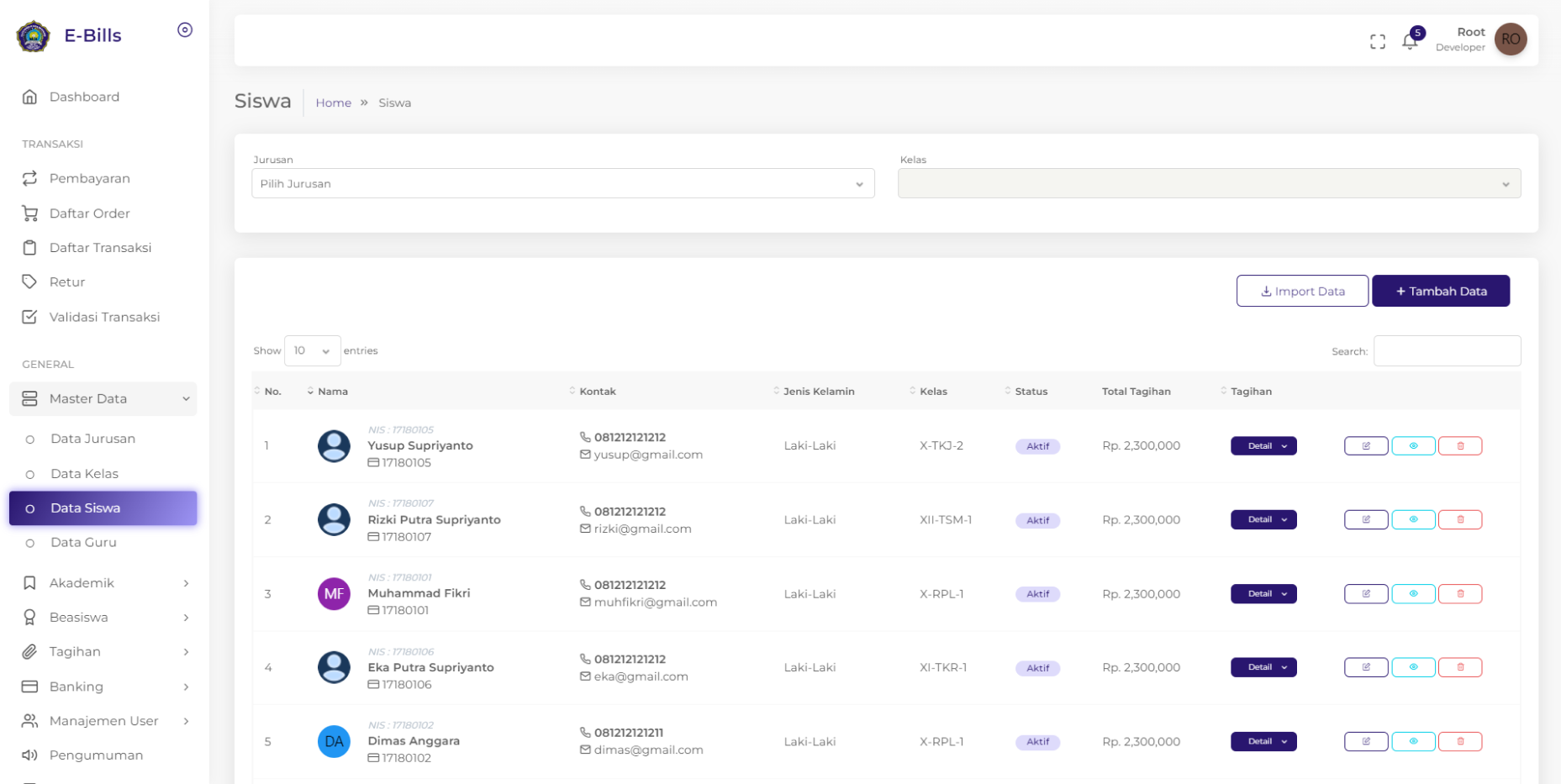The width and height of the screenshot is (1561, 784).
Task: Click the edit icon for Eka Putra Supriyanto
Action: 1365,667
